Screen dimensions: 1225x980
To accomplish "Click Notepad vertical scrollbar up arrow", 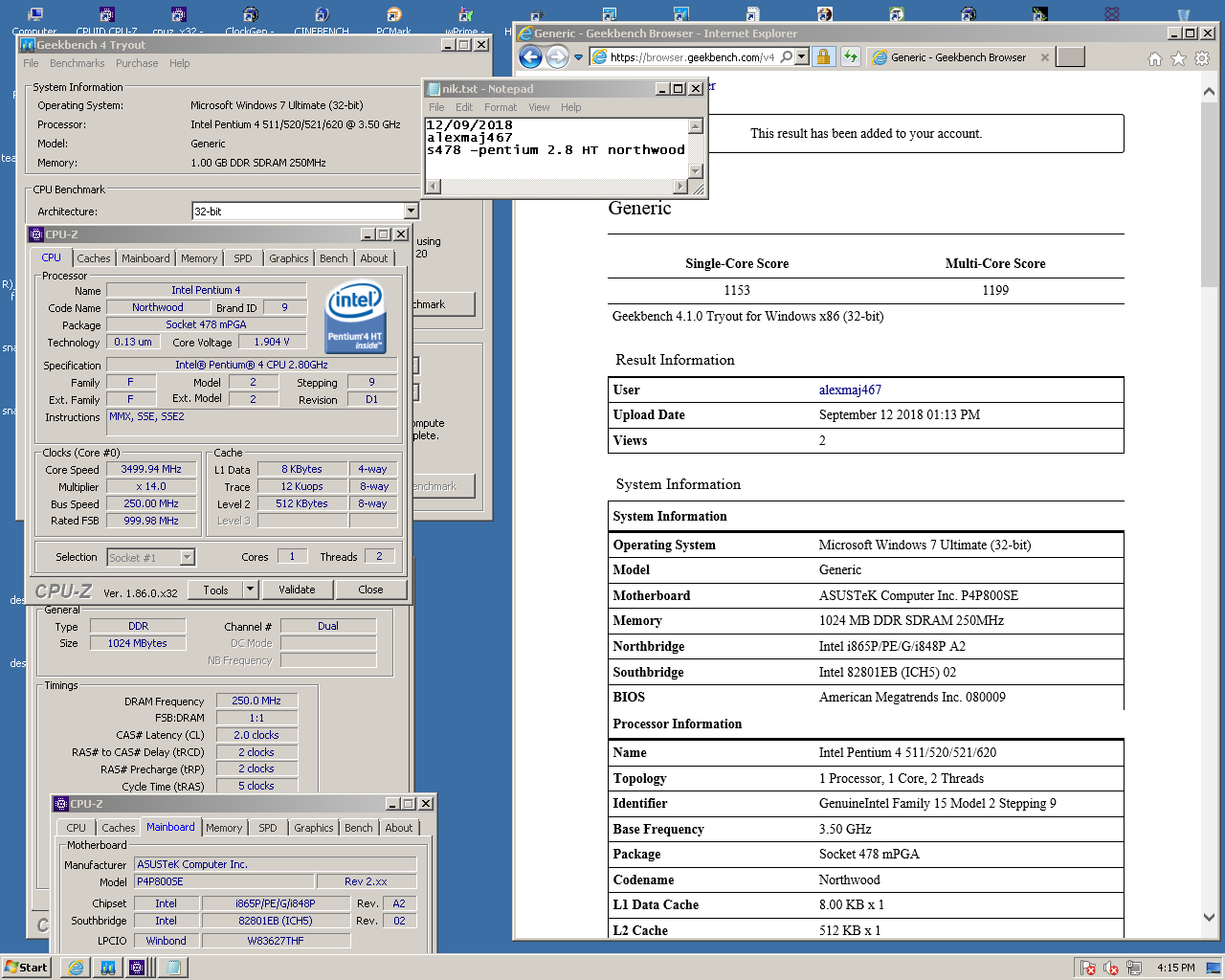I will click(696, 125).
